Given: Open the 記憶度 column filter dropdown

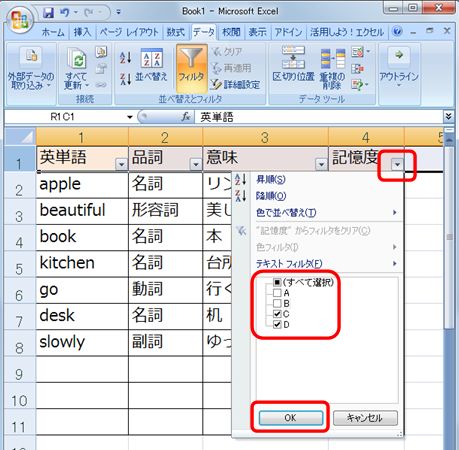Looking at the screenshot, I should 397,164.
